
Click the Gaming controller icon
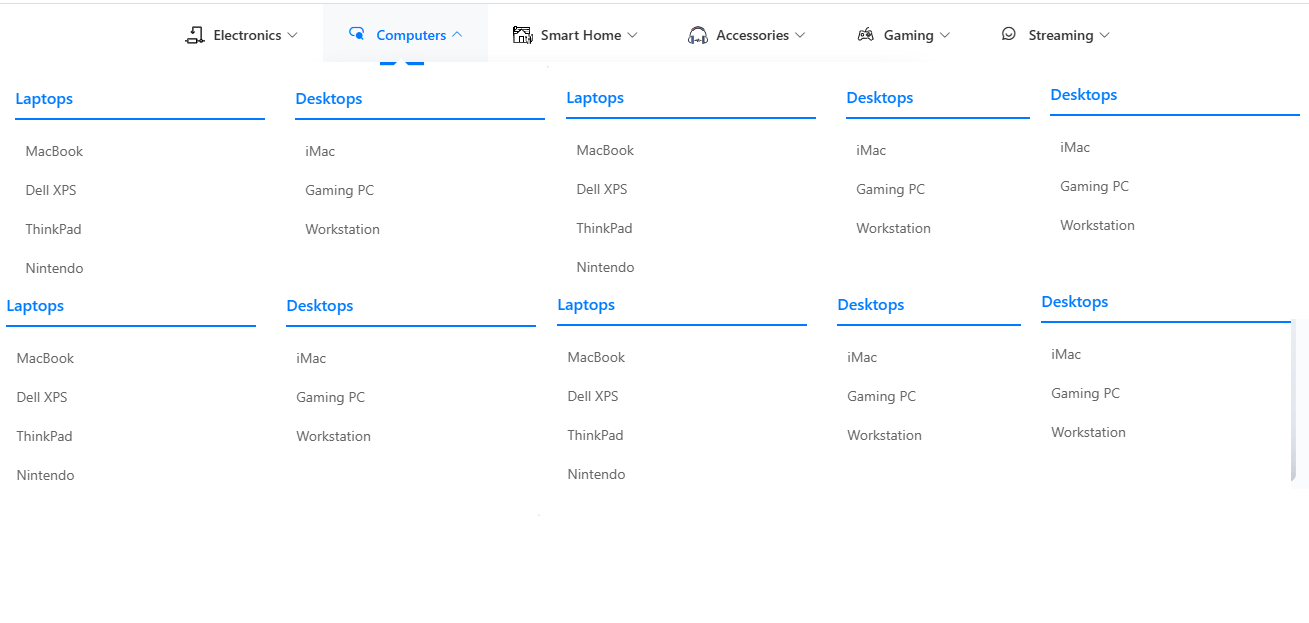pyautogui.click(x=866, y=35)
